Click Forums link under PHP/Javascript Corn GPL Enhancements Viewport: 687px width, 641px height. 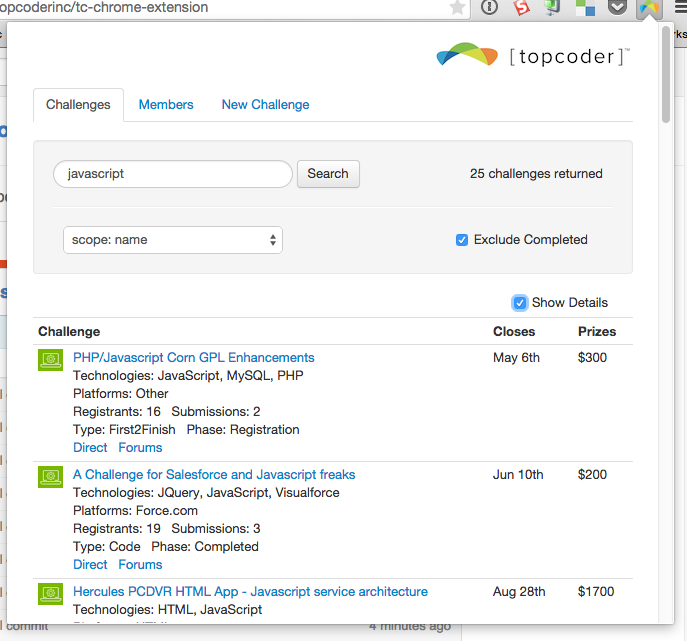point(140,447)
